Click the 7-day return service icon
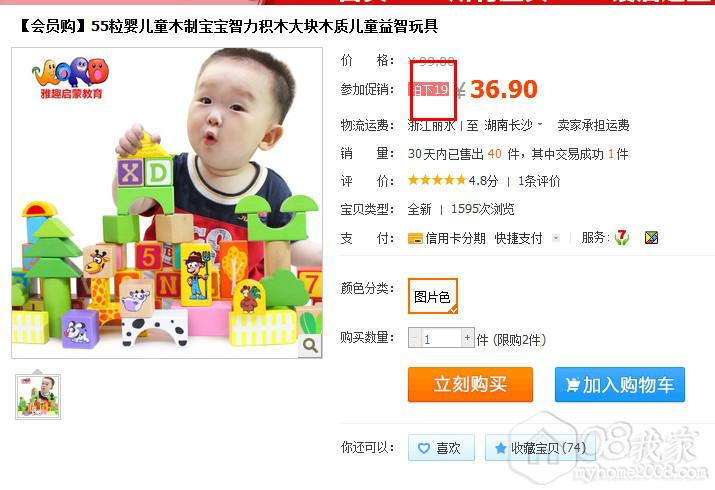Image resolution: width=715 pixels, height=490 pixels. pyautogui.click(x=622, y=237)
